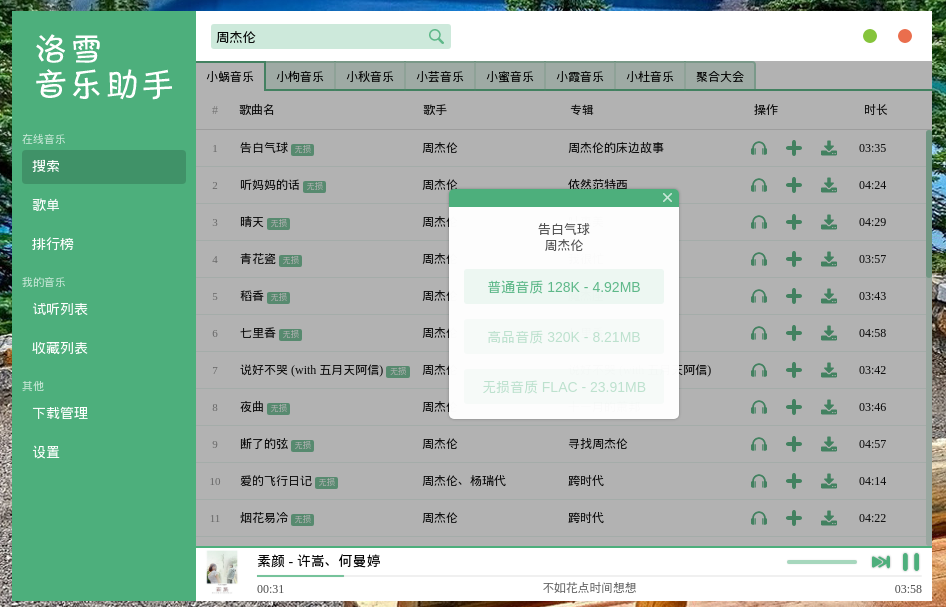Click album name 周杰伦的床边故事
946x607 pixels.
[616, 148]
